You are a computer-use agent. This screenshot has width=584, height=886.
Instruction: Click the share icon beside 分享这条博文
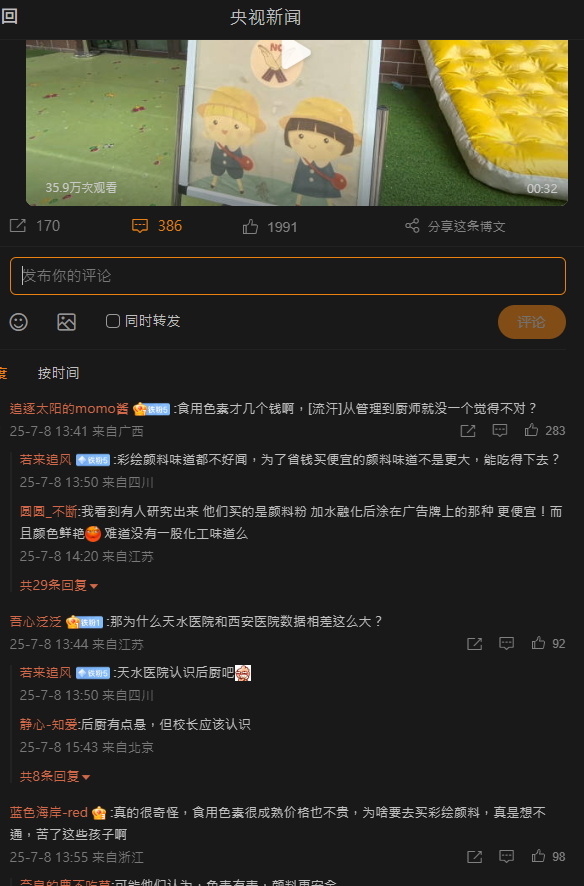point(412,226)
